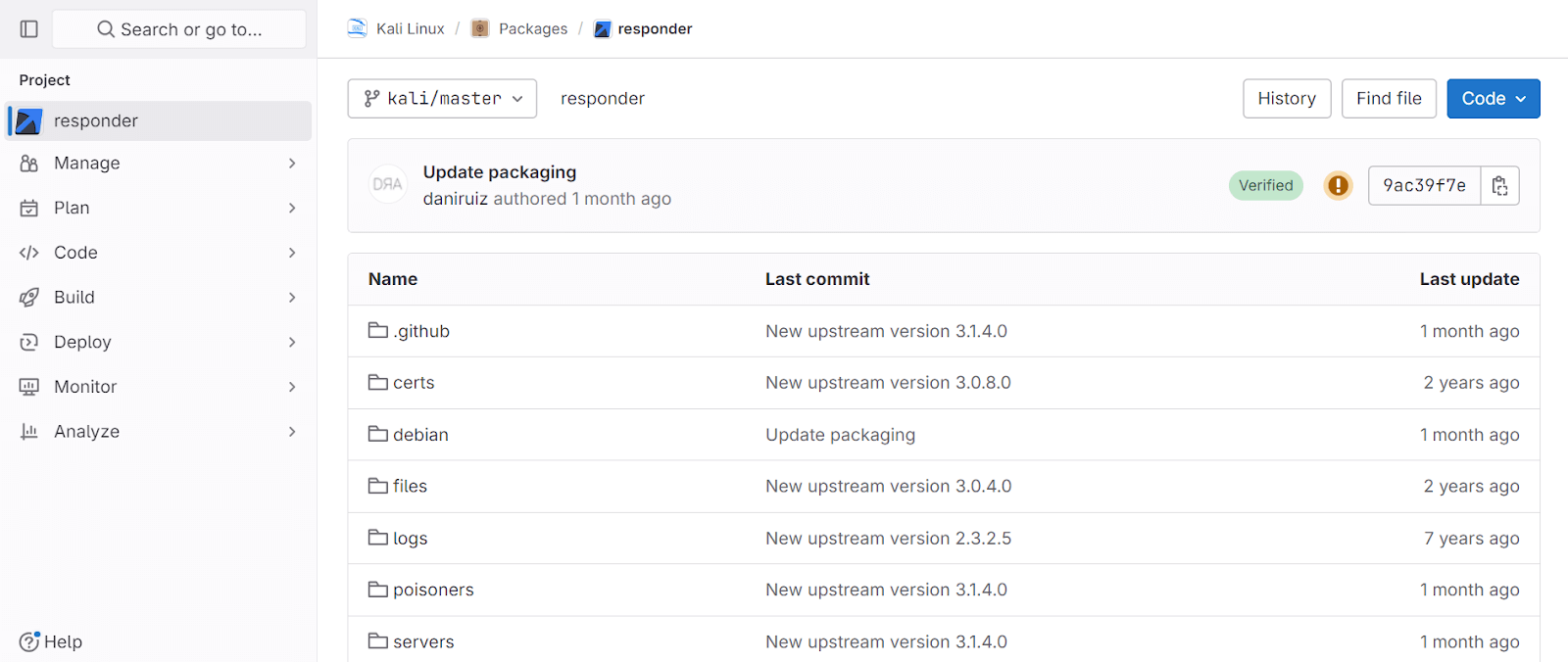Click the Manage users icon
The image size is (1568, 662).
pos(29,164)
